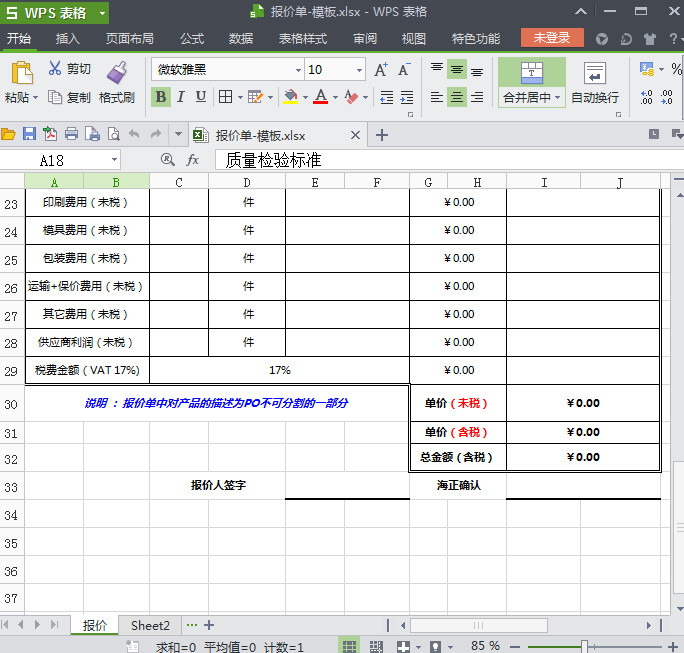Screen dimensions: 684x653
Task: Toggle align text right
Action: (x=477, y=97)
